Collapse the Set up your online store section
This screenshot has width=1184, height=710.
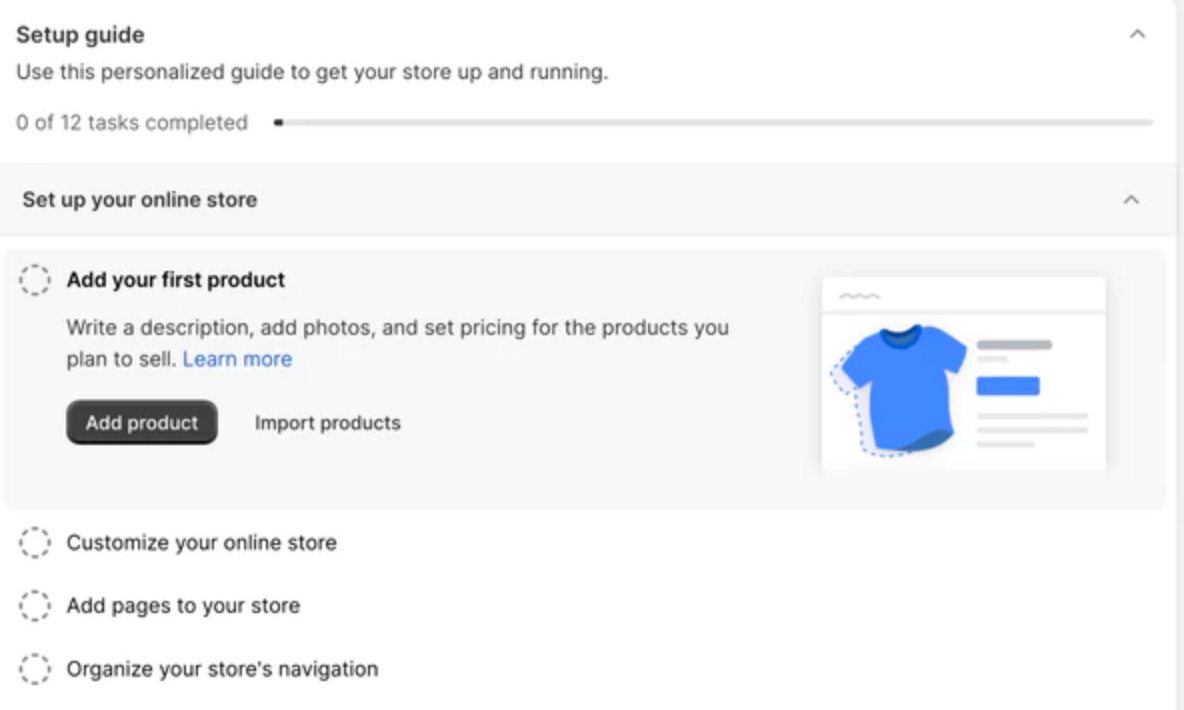[1130, 200]
